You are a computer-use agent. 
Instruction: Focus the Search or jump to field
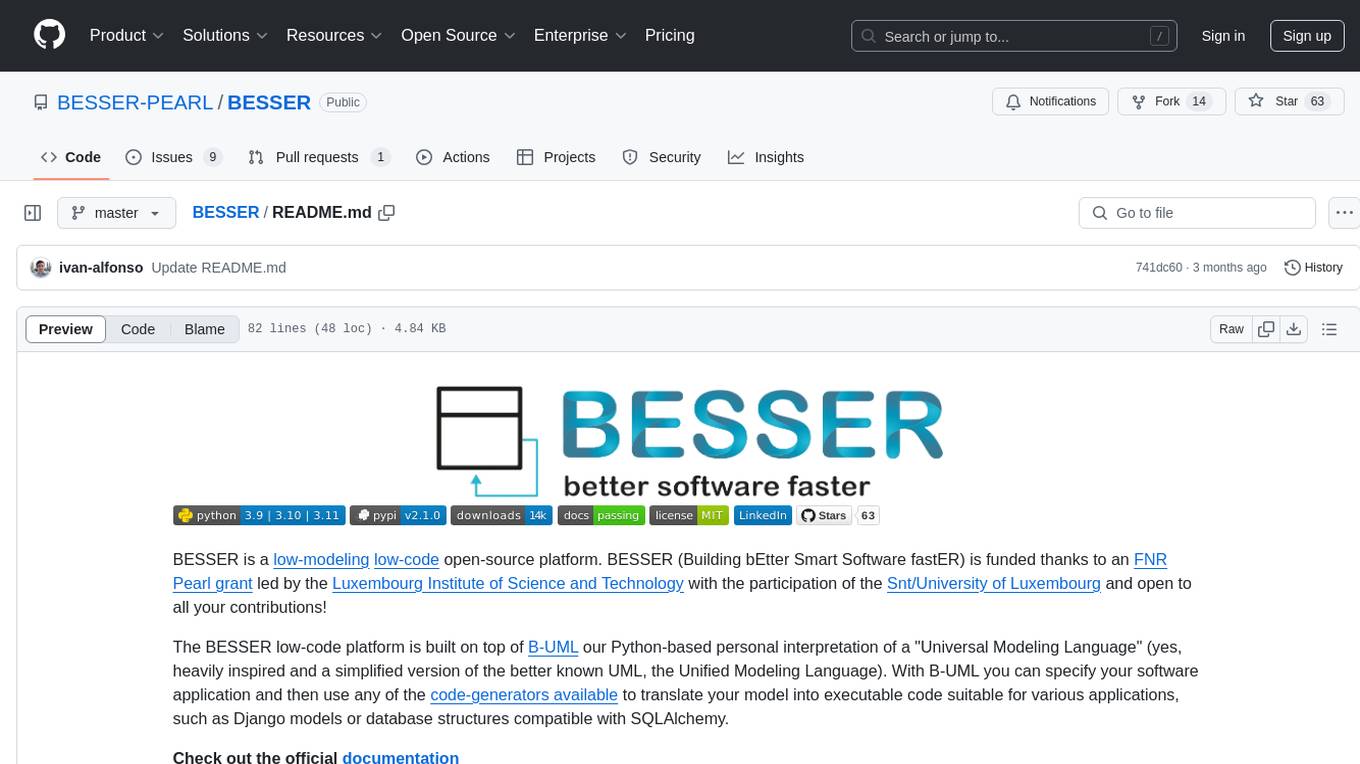tap(1015, 36)
